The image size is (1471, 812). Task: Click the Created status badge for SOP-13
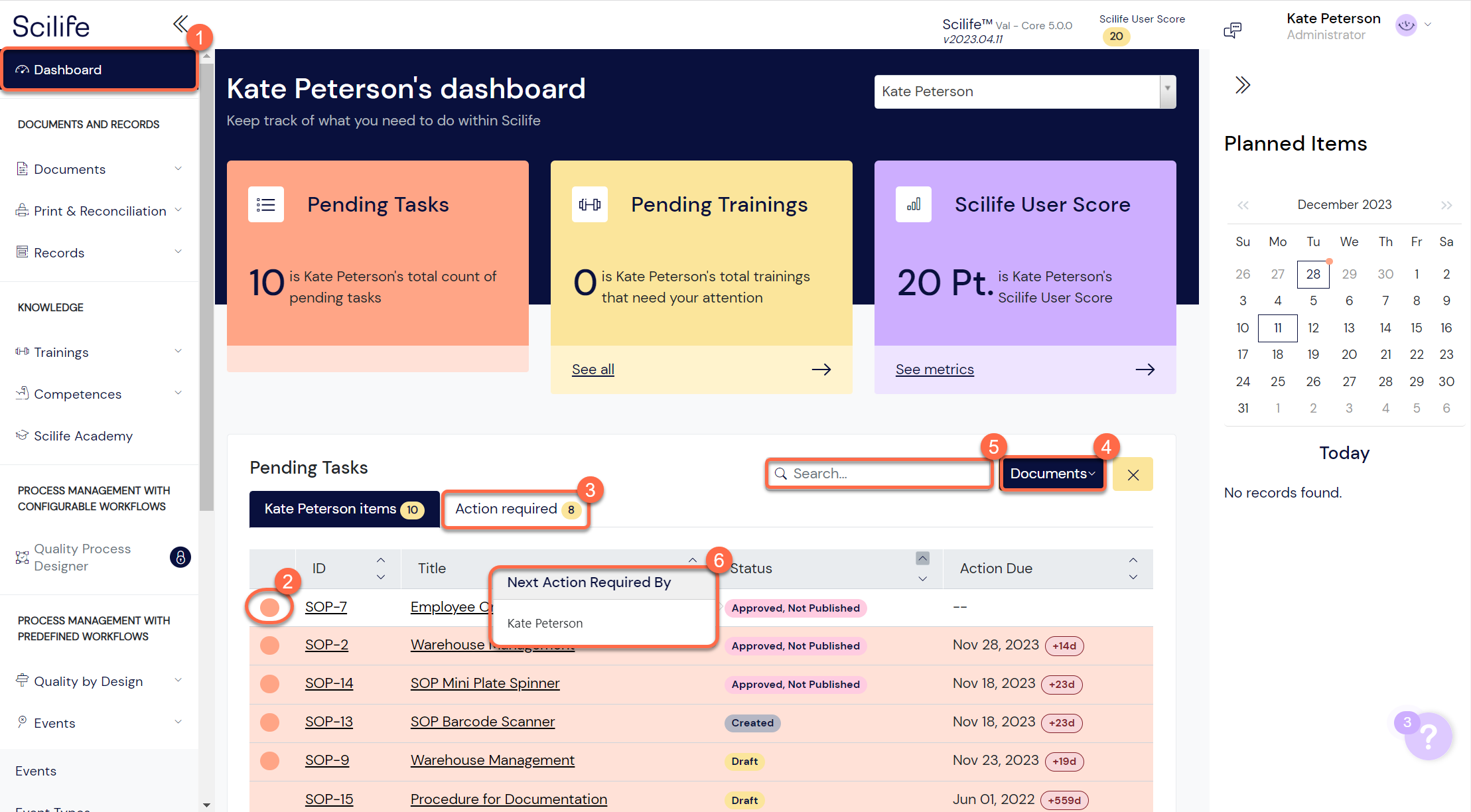(752, 723)
